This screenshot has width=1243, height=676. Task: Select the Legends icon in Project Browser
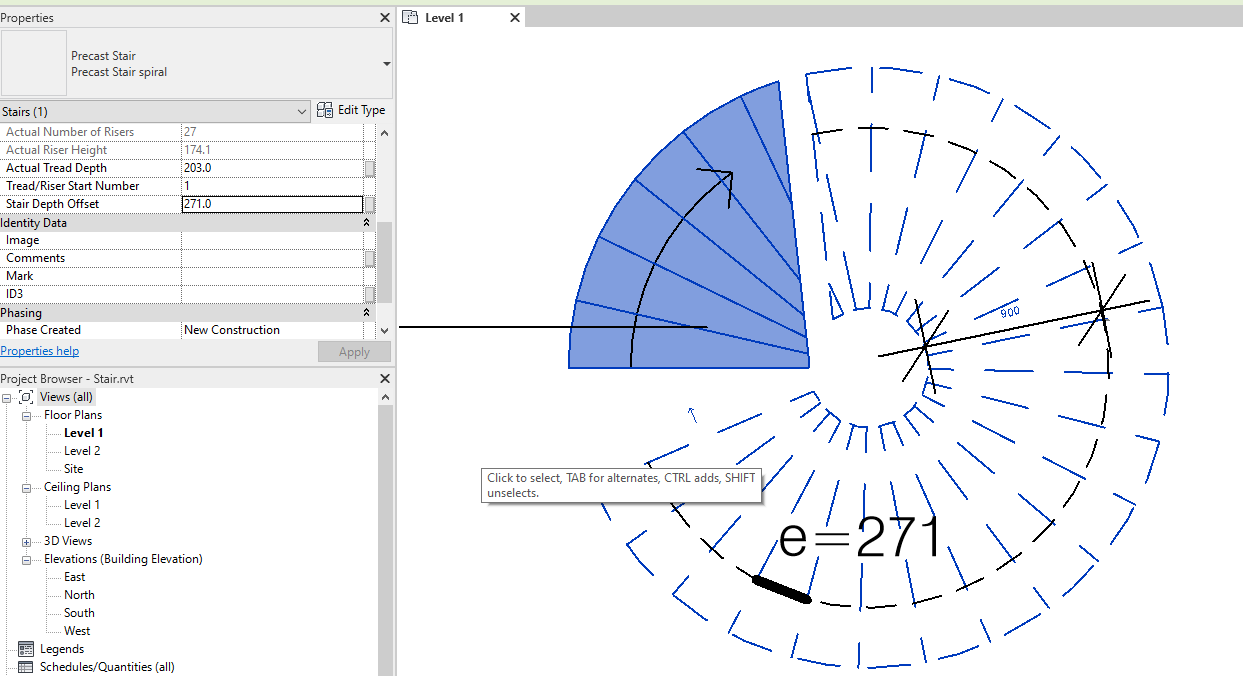coord(28,648)
